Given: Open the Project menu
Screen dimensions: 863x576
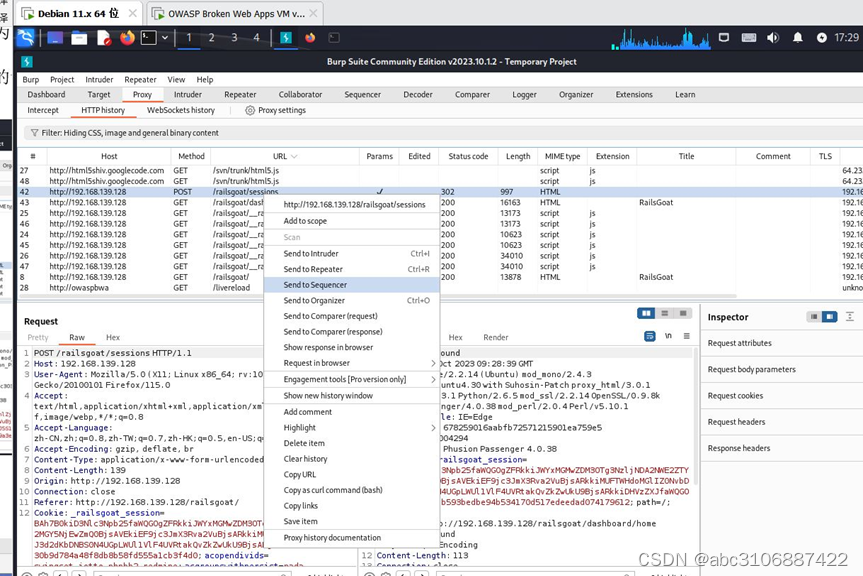Looking at the screenshot, I should click(x=62, y=80).
